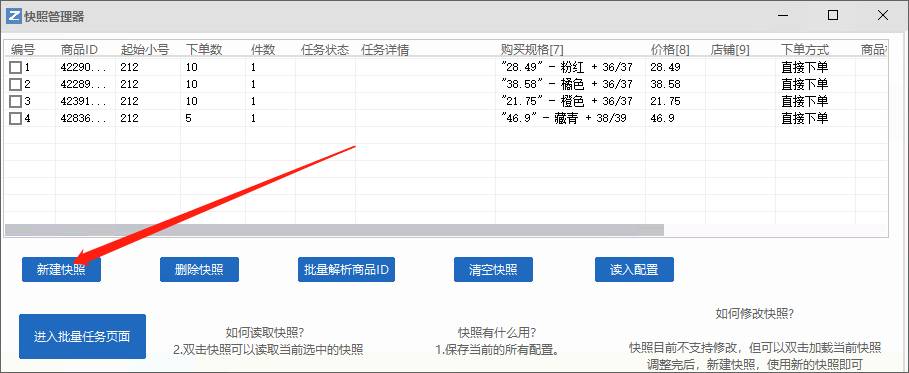The height and width of the screenshot is (373, 909).
Task: Click the 如何读取快照? help text
Action: click(266, 333)
